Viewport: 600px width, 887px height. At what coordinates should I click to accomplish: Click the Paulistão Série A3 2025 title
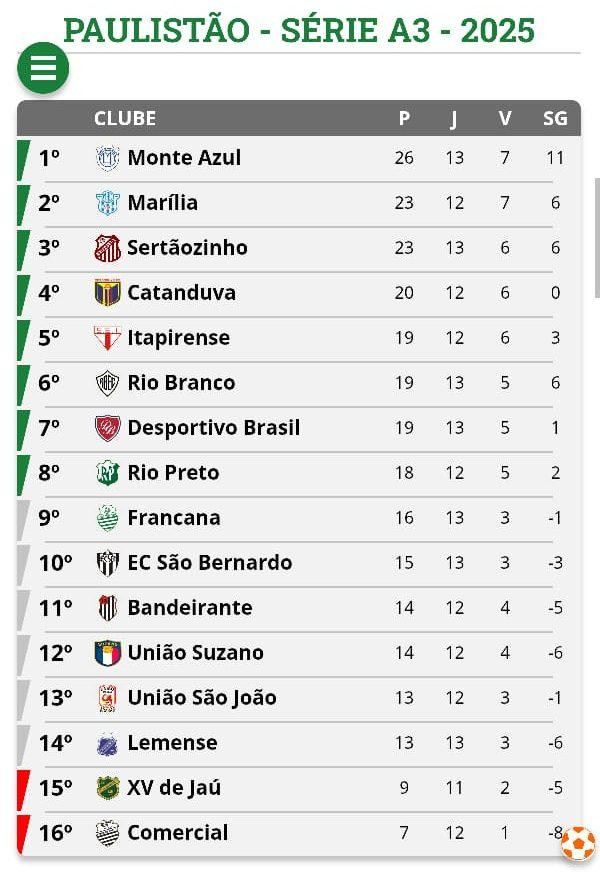point(299,31)
